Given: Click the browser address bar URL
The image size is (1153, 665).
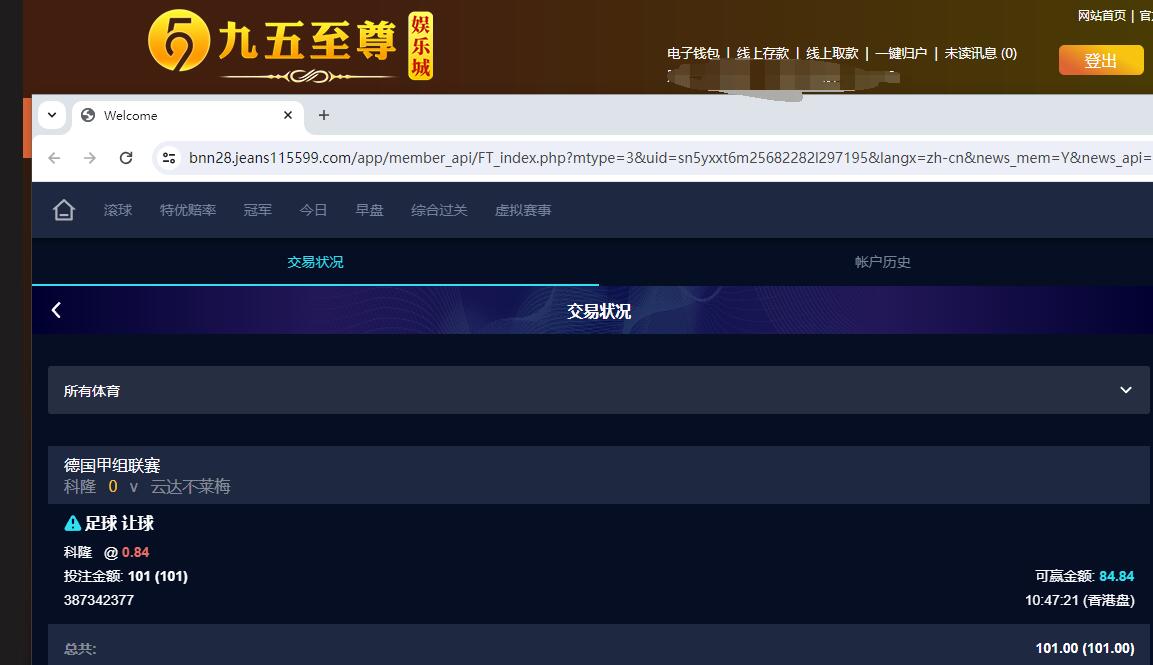Looking at the screenshot, I should pyautogui.click(x=669, y=158).
